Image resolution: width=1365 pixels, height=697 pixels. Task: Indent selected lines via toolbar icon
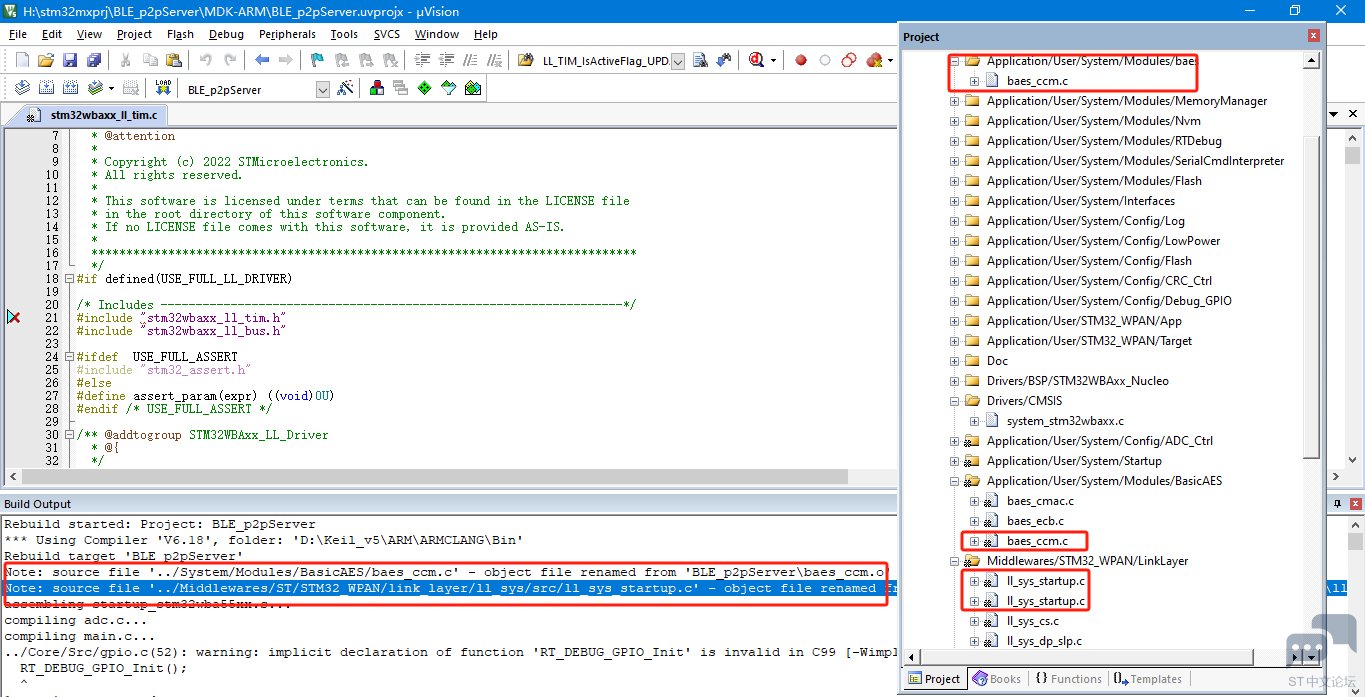pyautogui.click(x=423, y=60)
